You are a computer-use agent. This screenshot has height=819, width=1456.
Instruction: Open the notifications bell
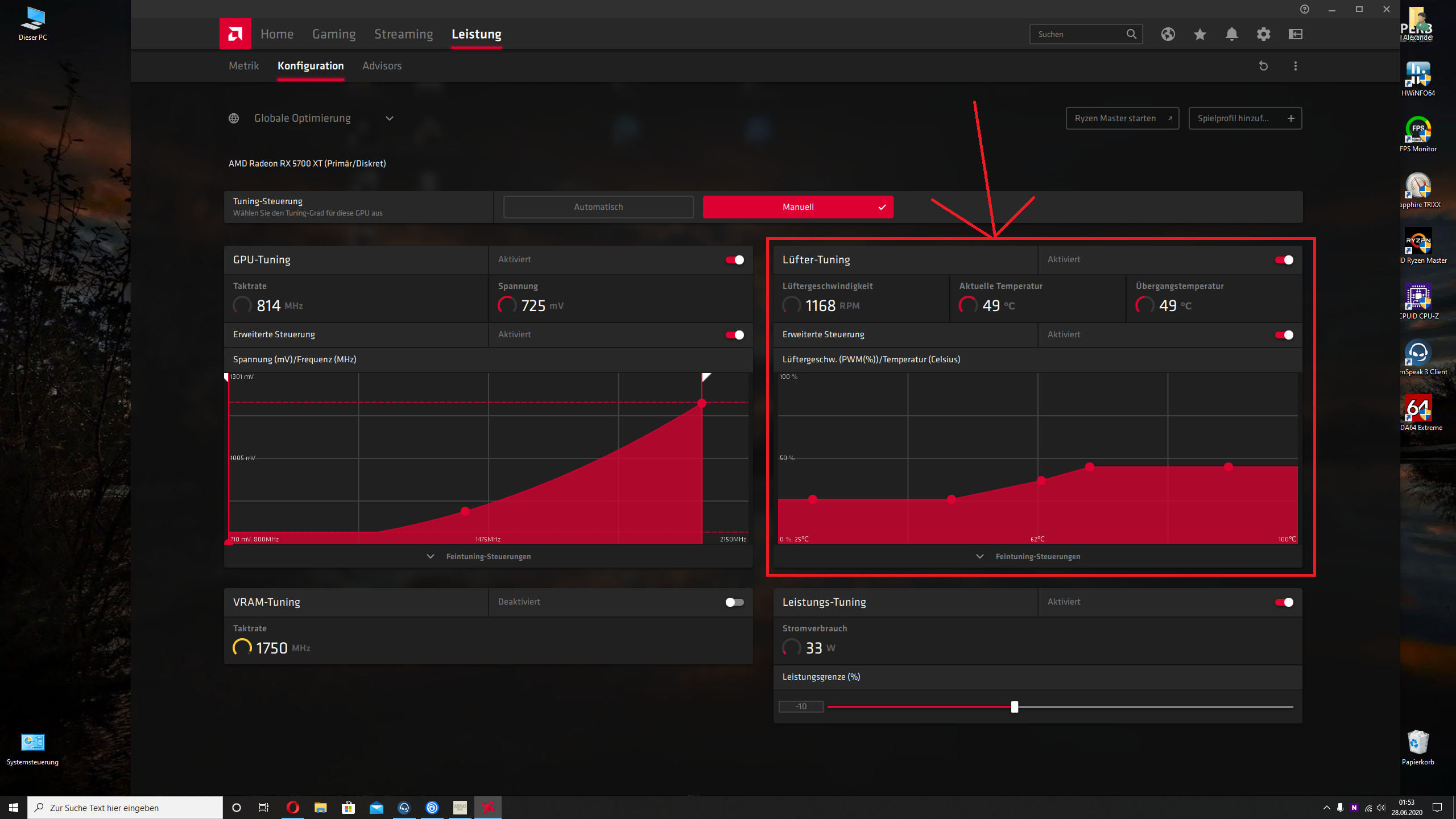(1232, 34)
